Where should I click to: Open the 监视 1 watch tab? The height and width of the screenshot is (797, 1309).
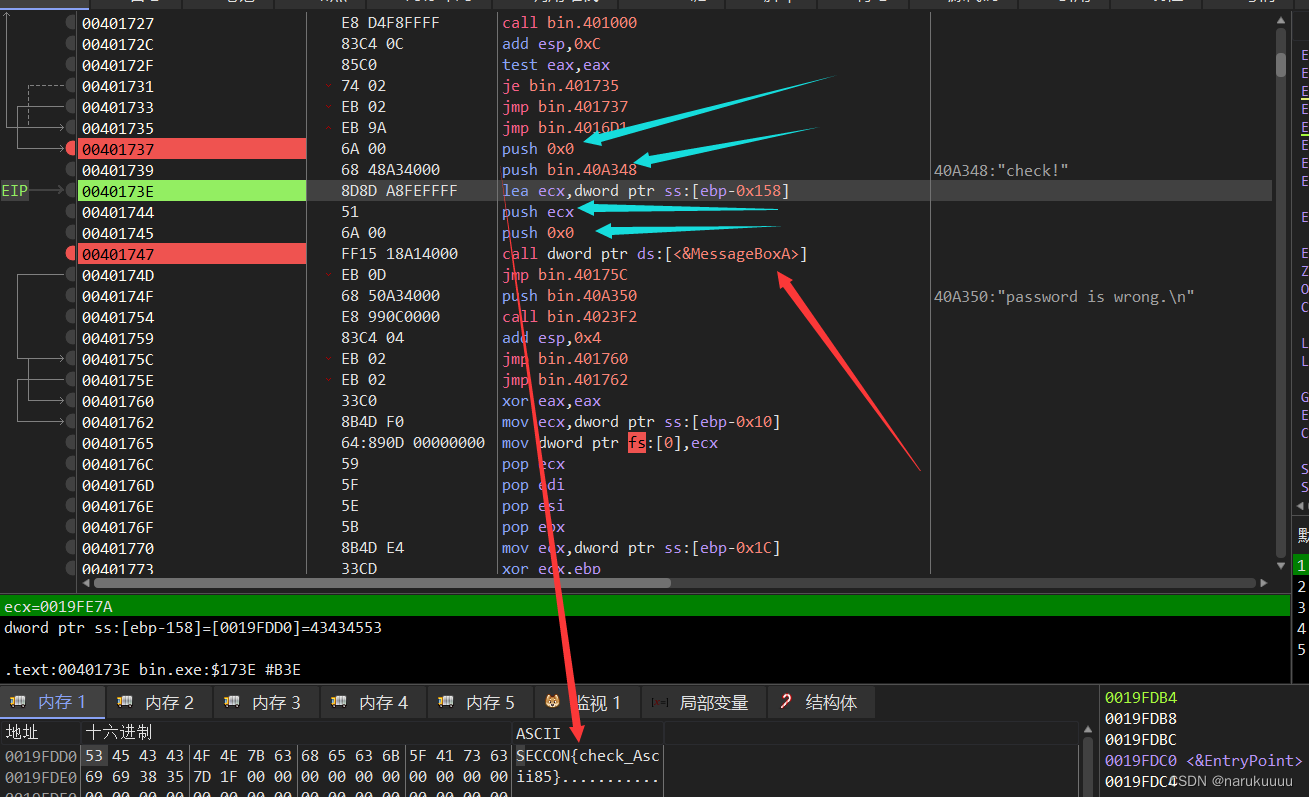585,703
